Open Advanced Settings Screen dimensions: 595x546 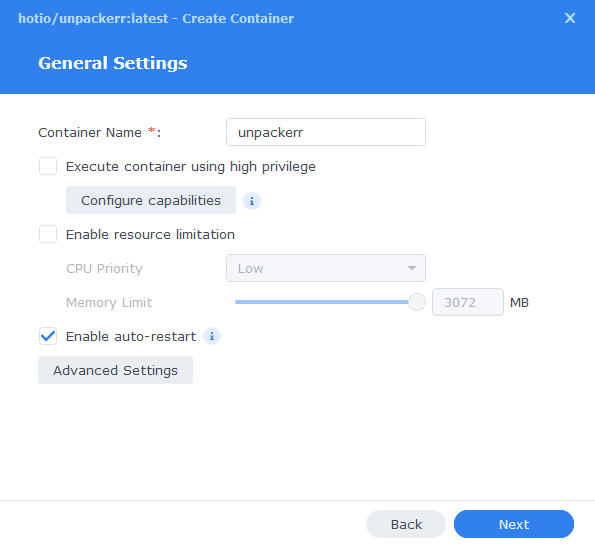[x=115, y=370]
